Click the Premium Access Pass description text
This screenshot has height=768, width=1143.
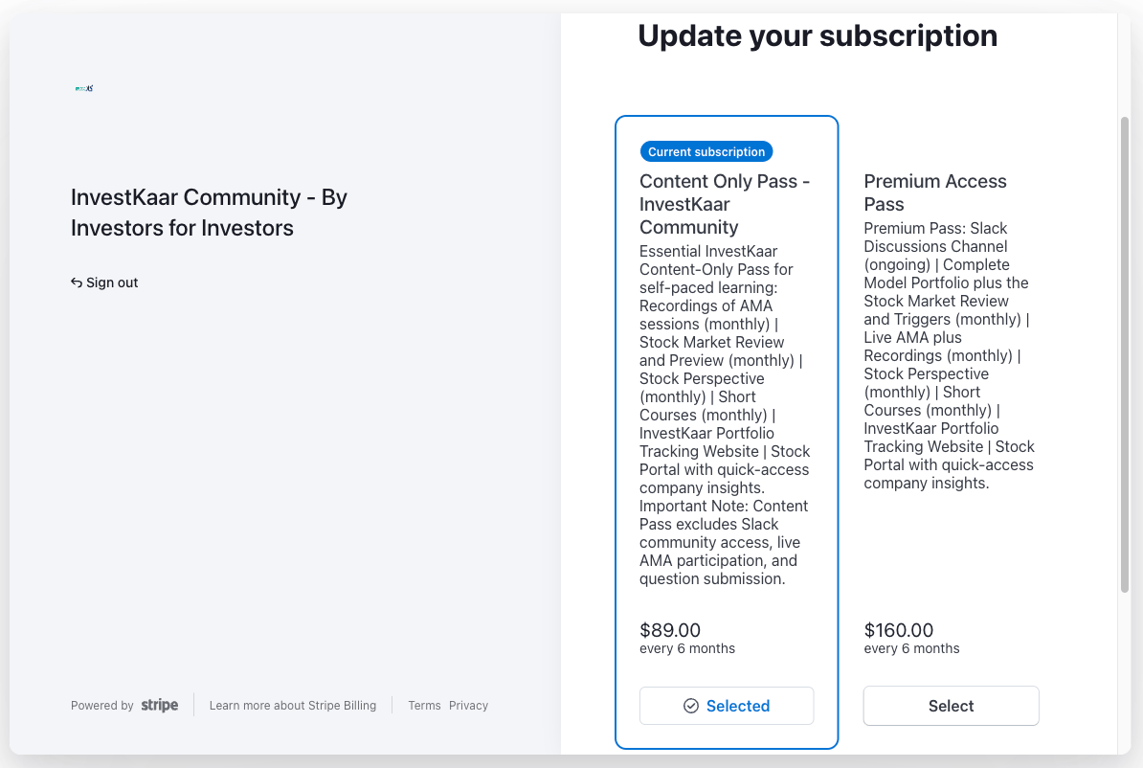(949, 355)
